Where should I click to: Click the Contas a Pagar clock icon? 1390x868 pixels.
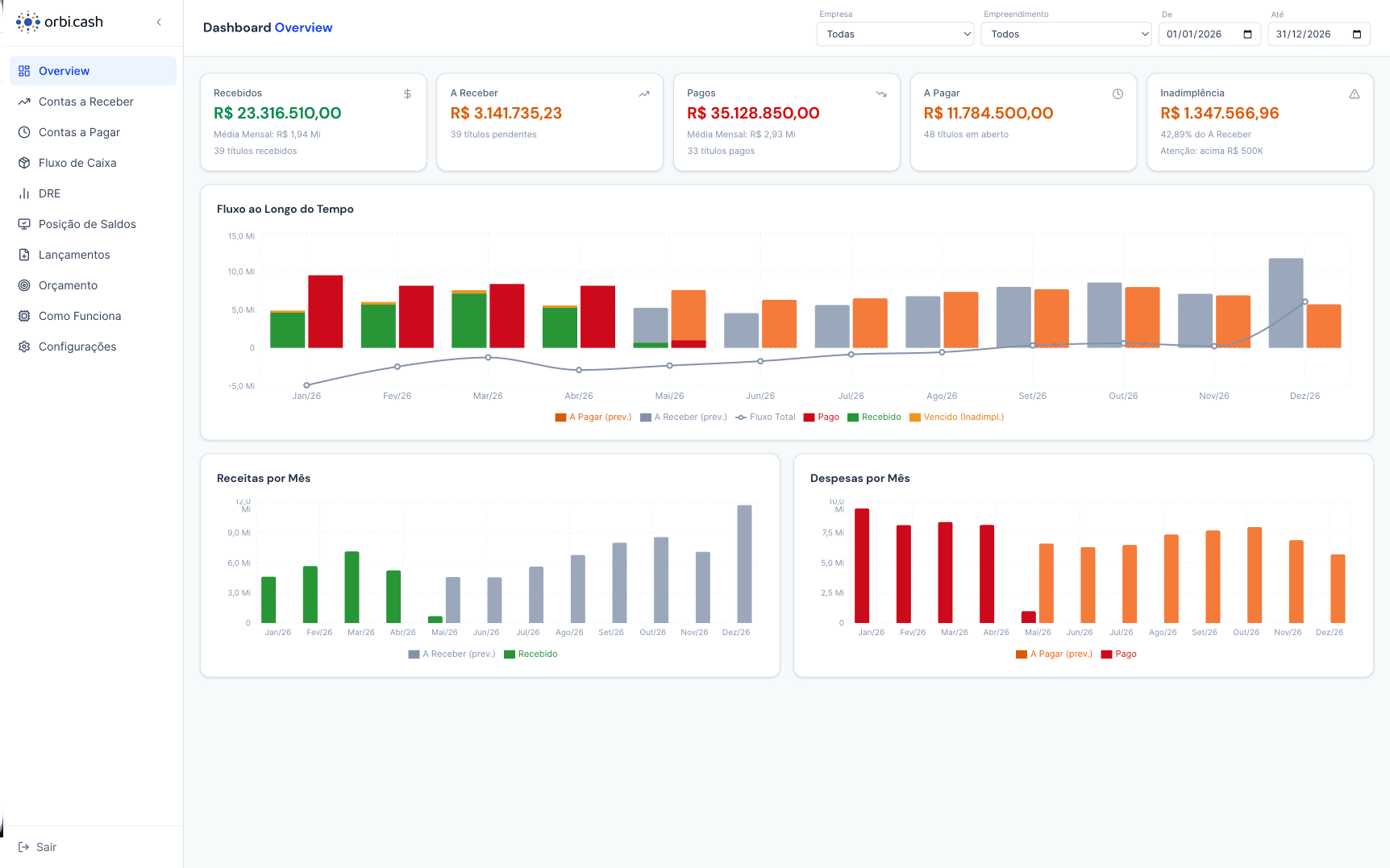pyautogui.click(x=24, y=132)
